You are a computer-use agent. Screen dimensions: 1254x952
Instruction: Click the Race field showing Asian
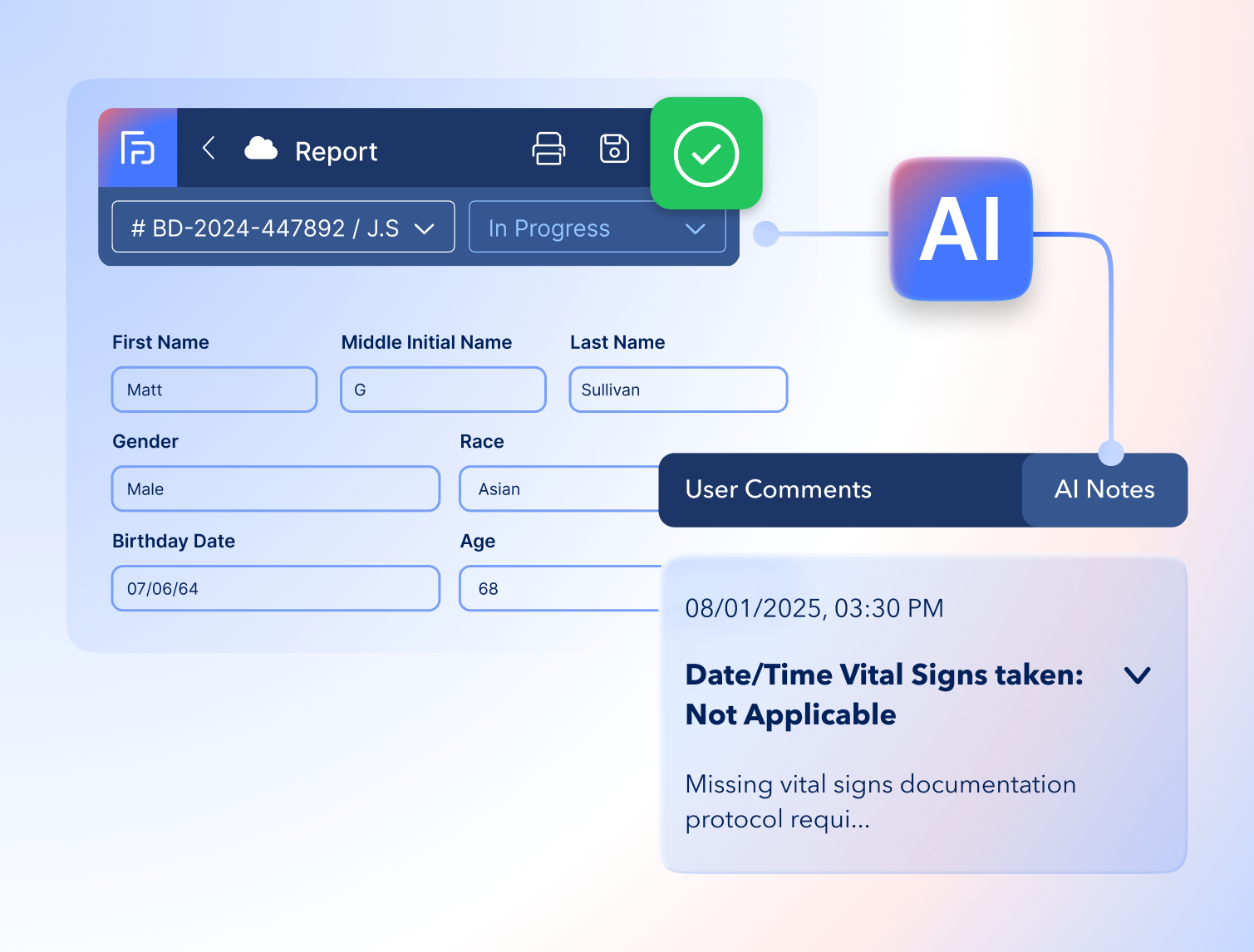[x=559, y=488]
